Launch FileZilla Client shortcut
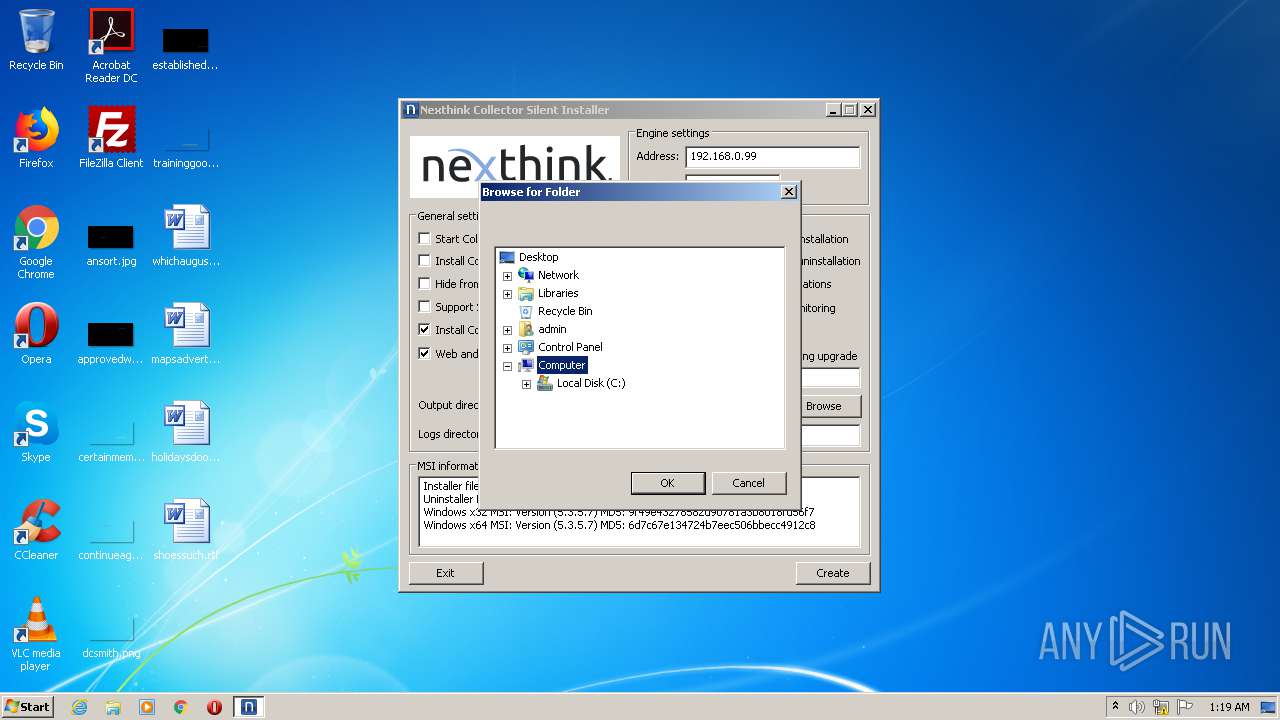 coord(111,138)
